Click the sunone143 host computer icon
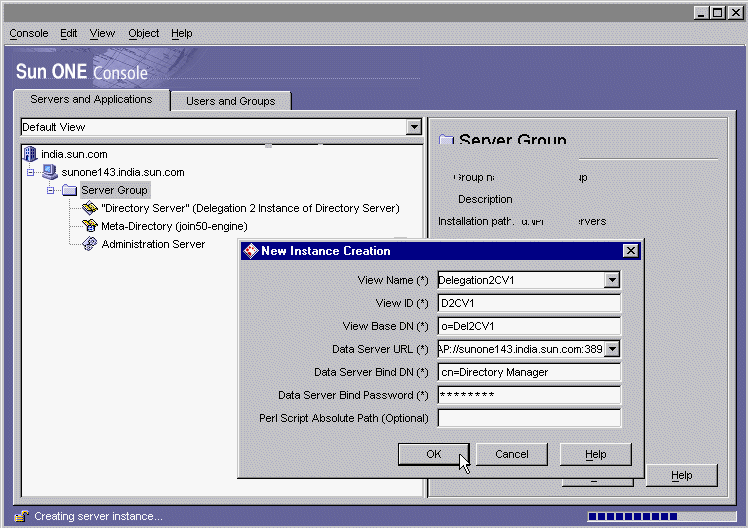The width and height of the screenshot is (748, 528). coord(50,172)
